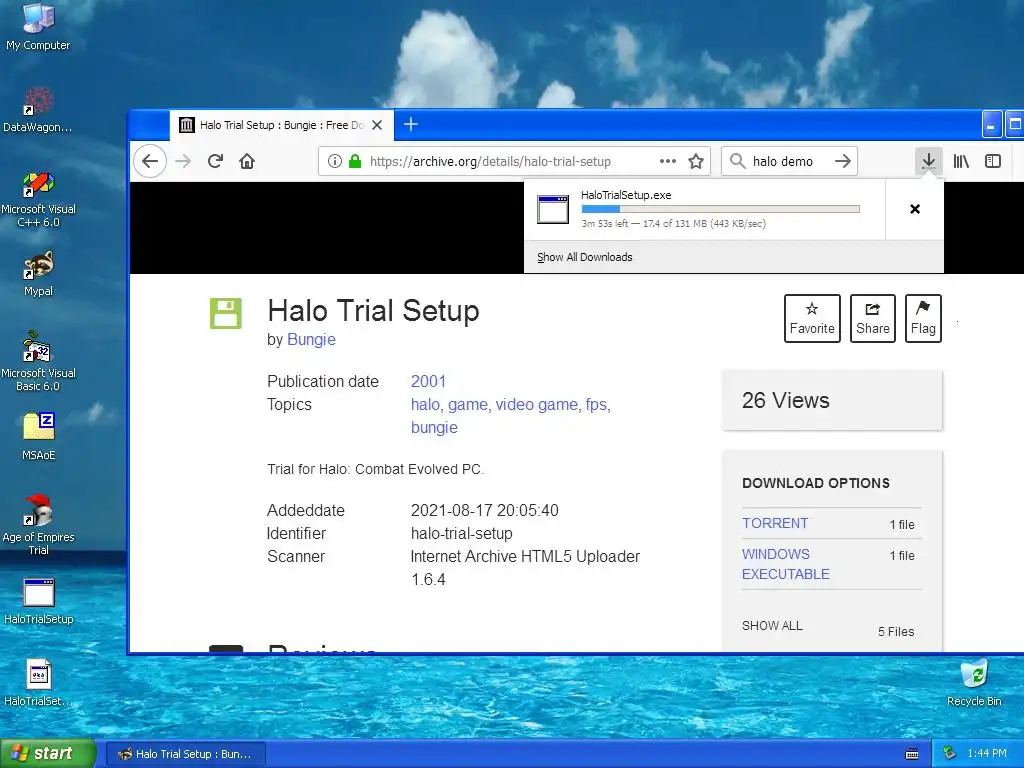Select Microsoft Visual Basic 6.0 shortcut
Image resolution: width=1024 pixels, height=768 pixels.
click(x=38, y=361)
